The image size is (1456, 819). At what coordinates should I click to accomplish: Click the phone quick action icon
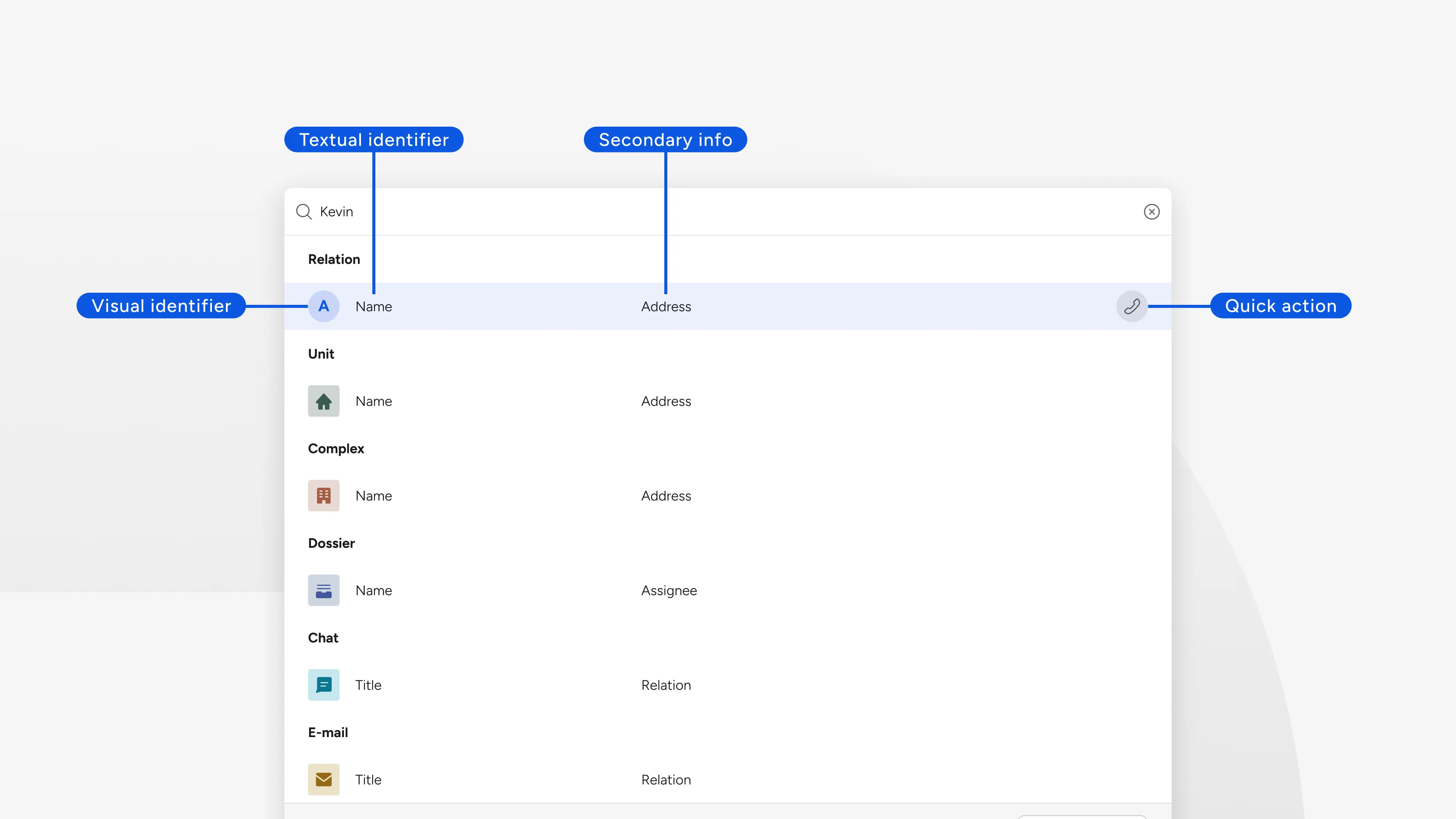[x=1132, y=306]
